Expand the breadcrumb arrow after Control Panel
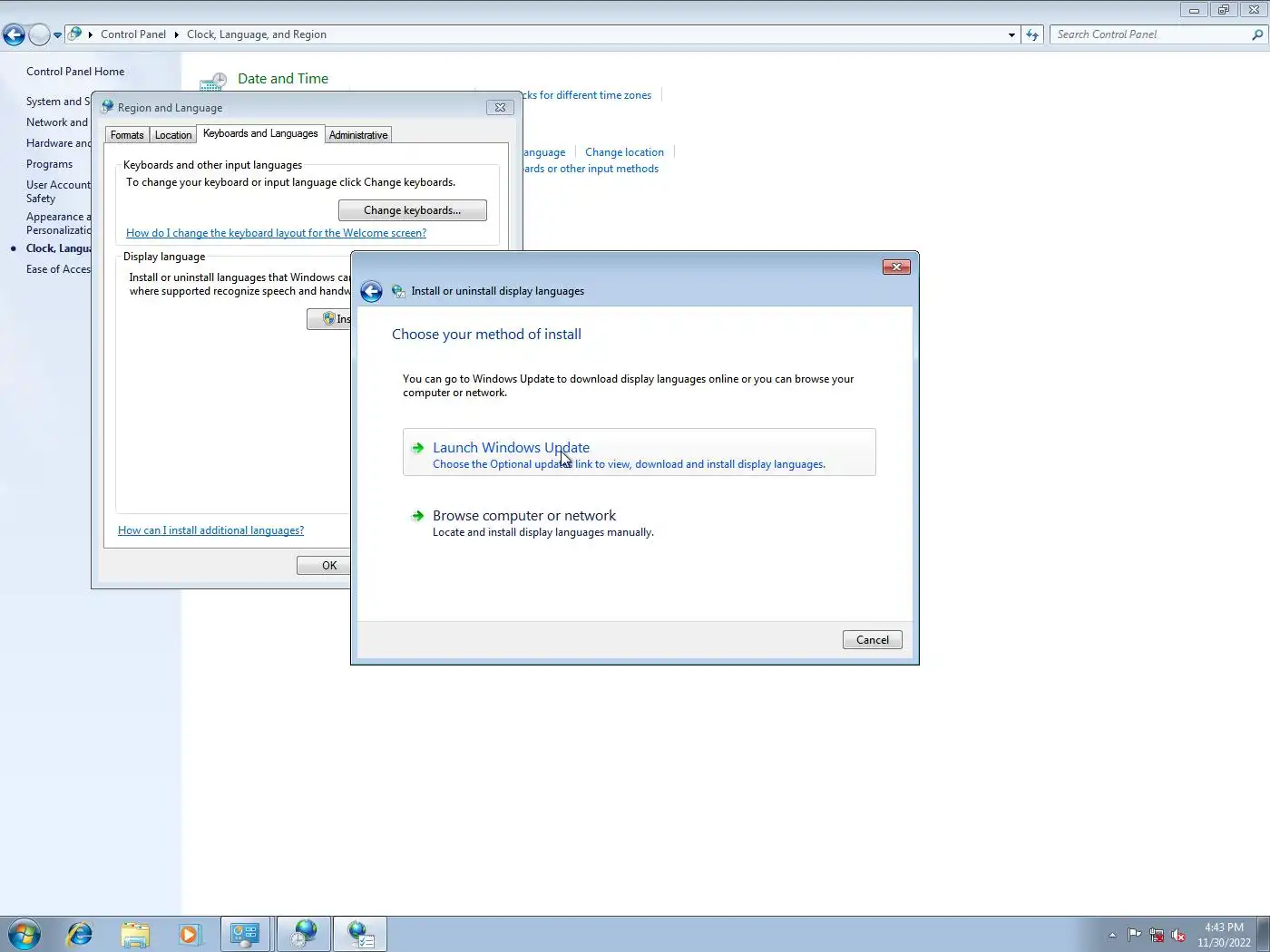Image resolution: width=1270 pixels, height=952 pixels. (176, 34)
